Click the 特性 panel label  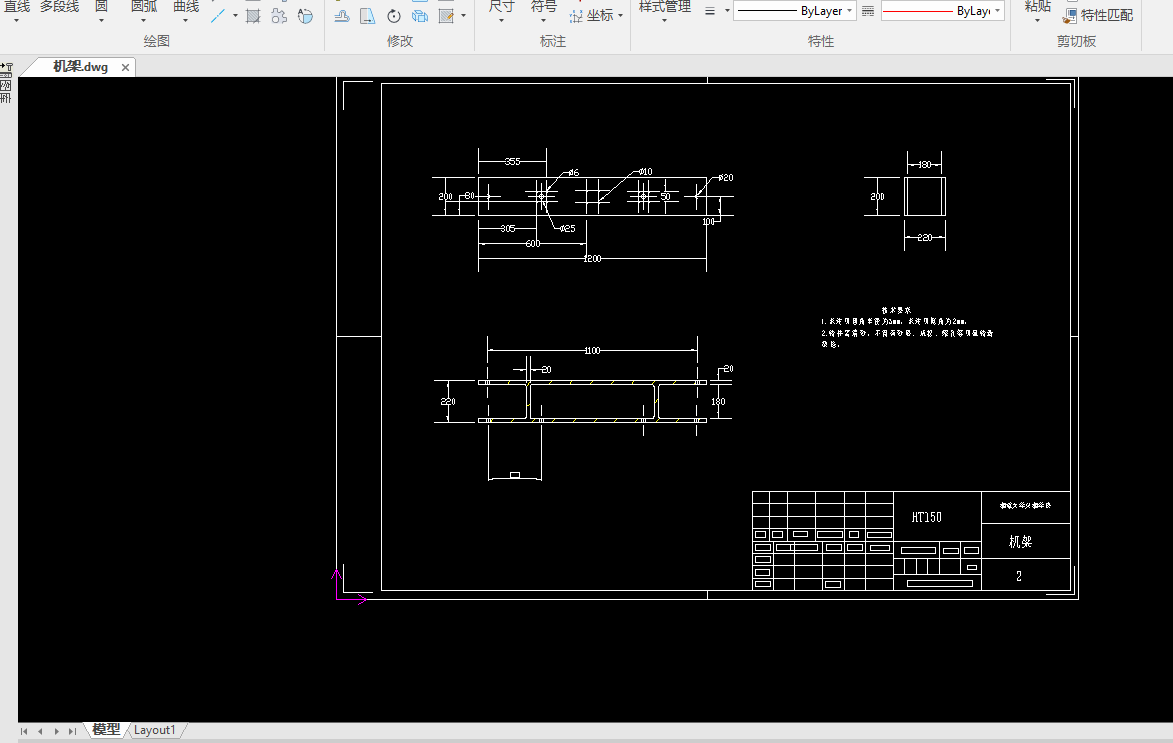(x=821, y=41)
